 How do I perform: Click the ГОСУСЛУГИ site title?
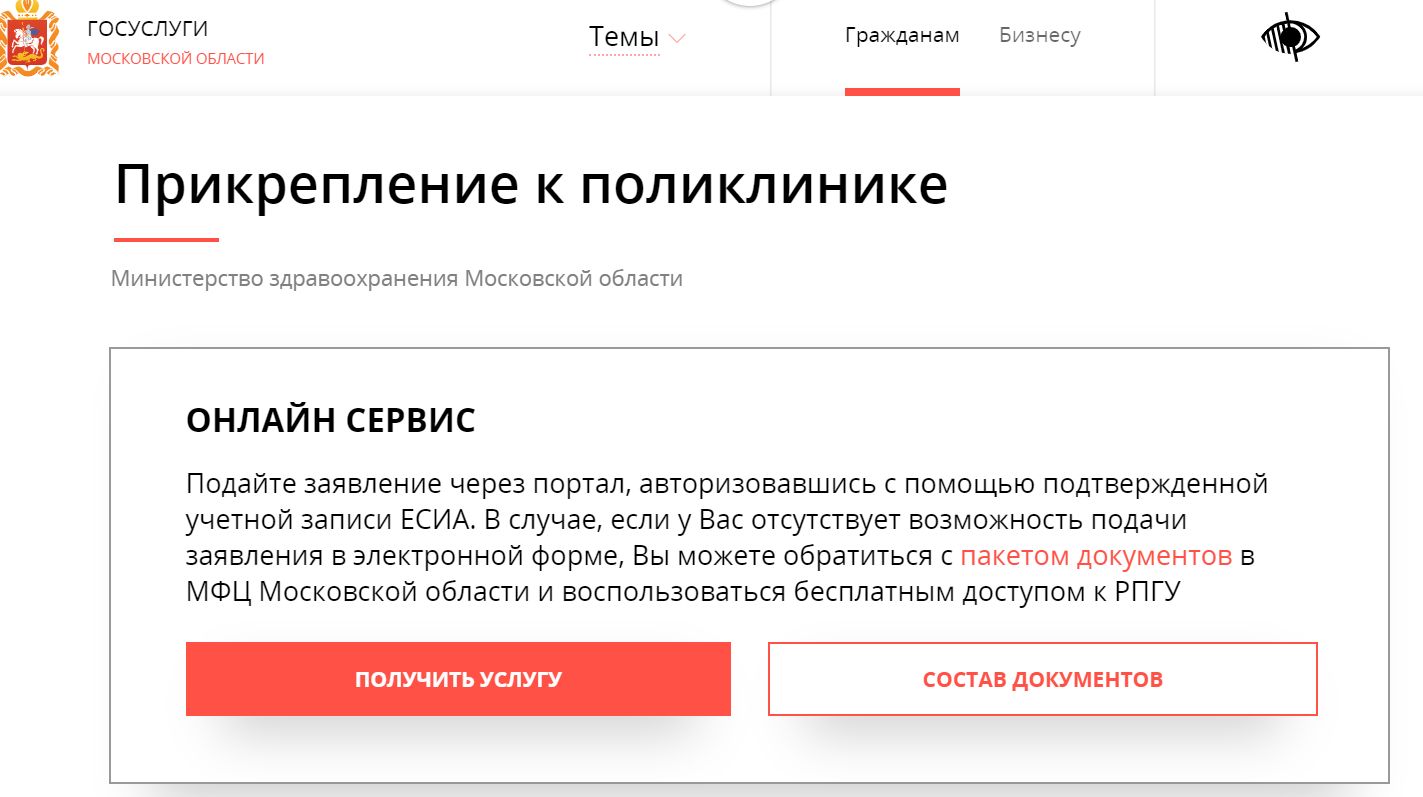tap(148, 29)
